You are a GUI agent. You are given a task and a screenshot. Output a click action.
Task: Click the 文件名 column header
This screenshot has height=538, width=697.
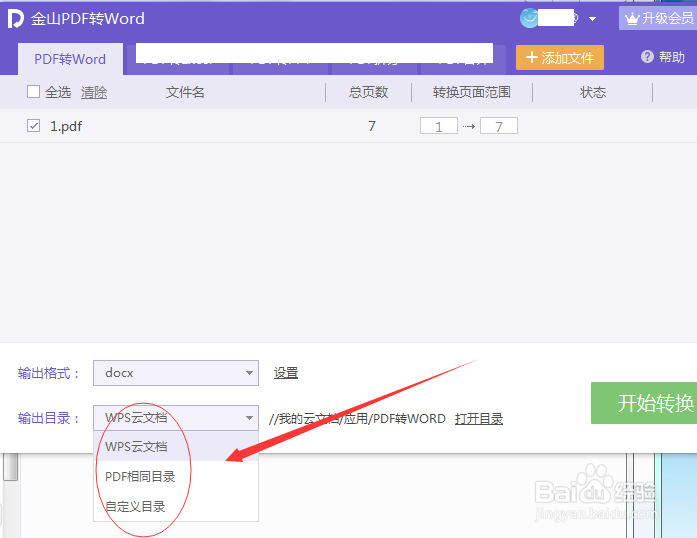tap(185, 92)
